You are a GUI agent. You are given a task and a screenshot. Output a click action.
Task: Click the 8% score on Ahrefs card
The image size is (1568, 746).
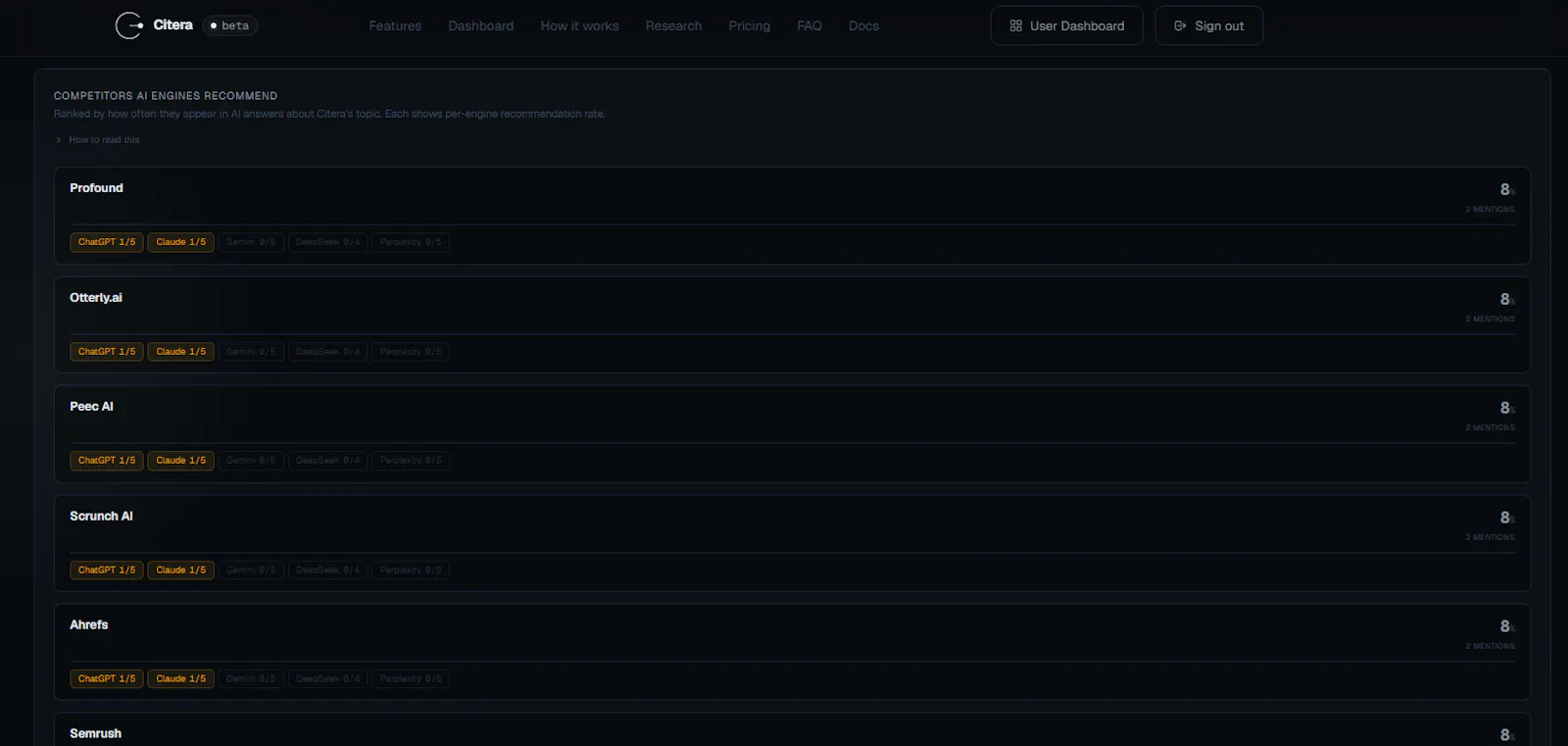pyautogui.click(x=1507, y=626)
